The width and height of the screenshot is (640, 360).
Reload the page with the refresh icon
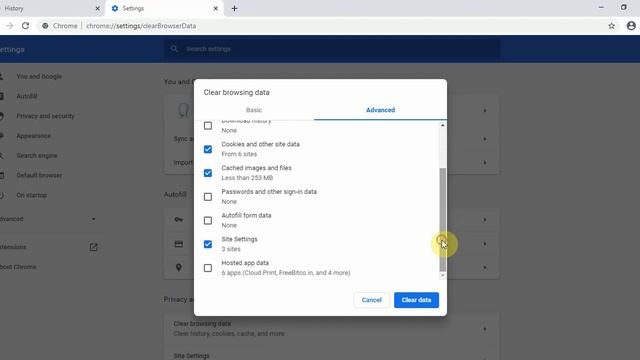click(x=25, y=26)
